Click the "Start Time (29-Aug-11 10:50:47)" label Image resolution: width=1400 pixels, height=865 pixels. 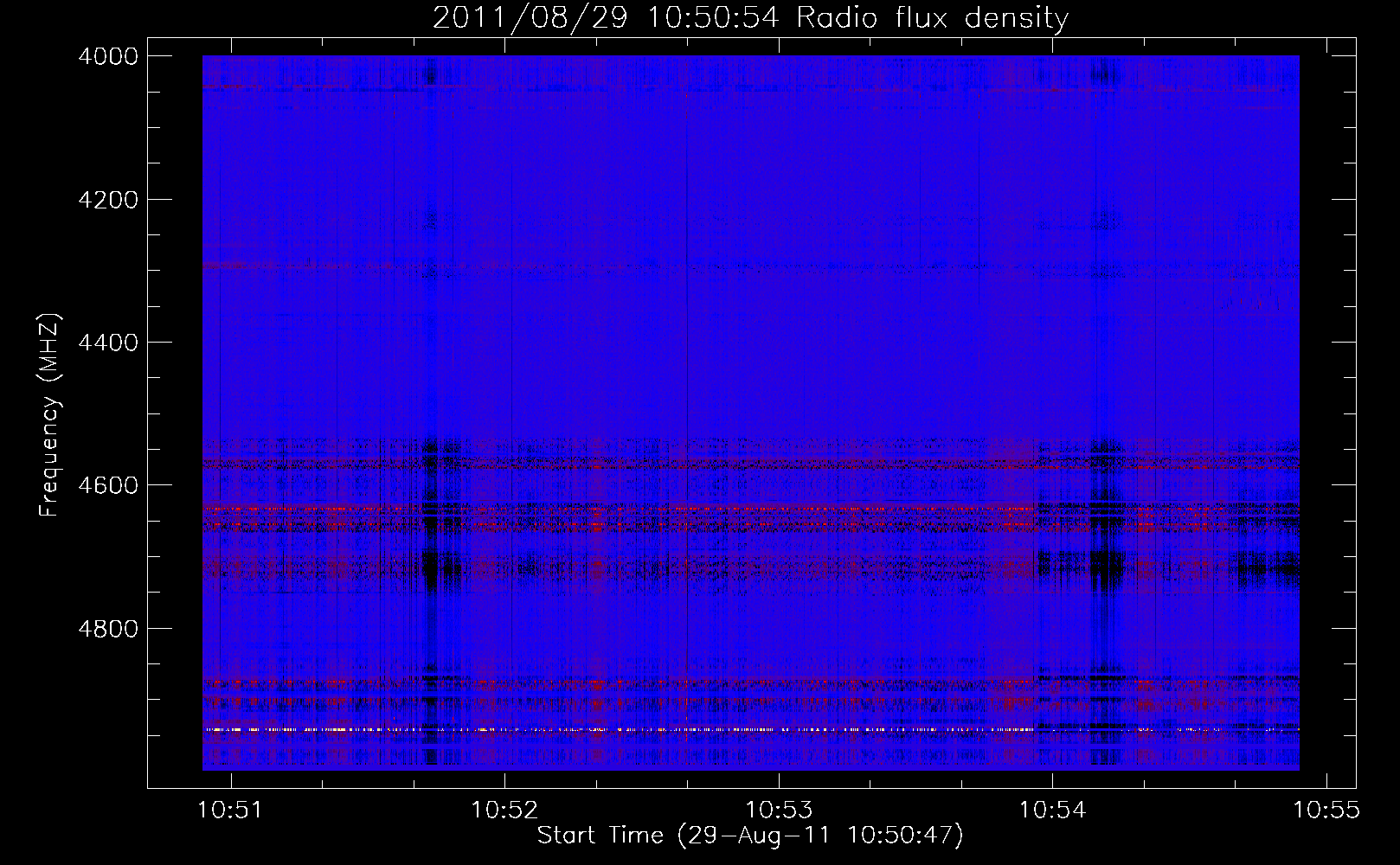750,836
